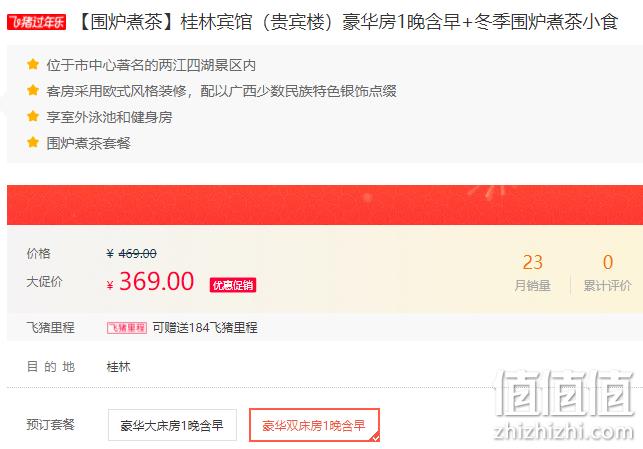Viewport: 643px width, 449px height.
Task: Click the 飞猪过年乐 red promo badge
Action: click(36, 22)
